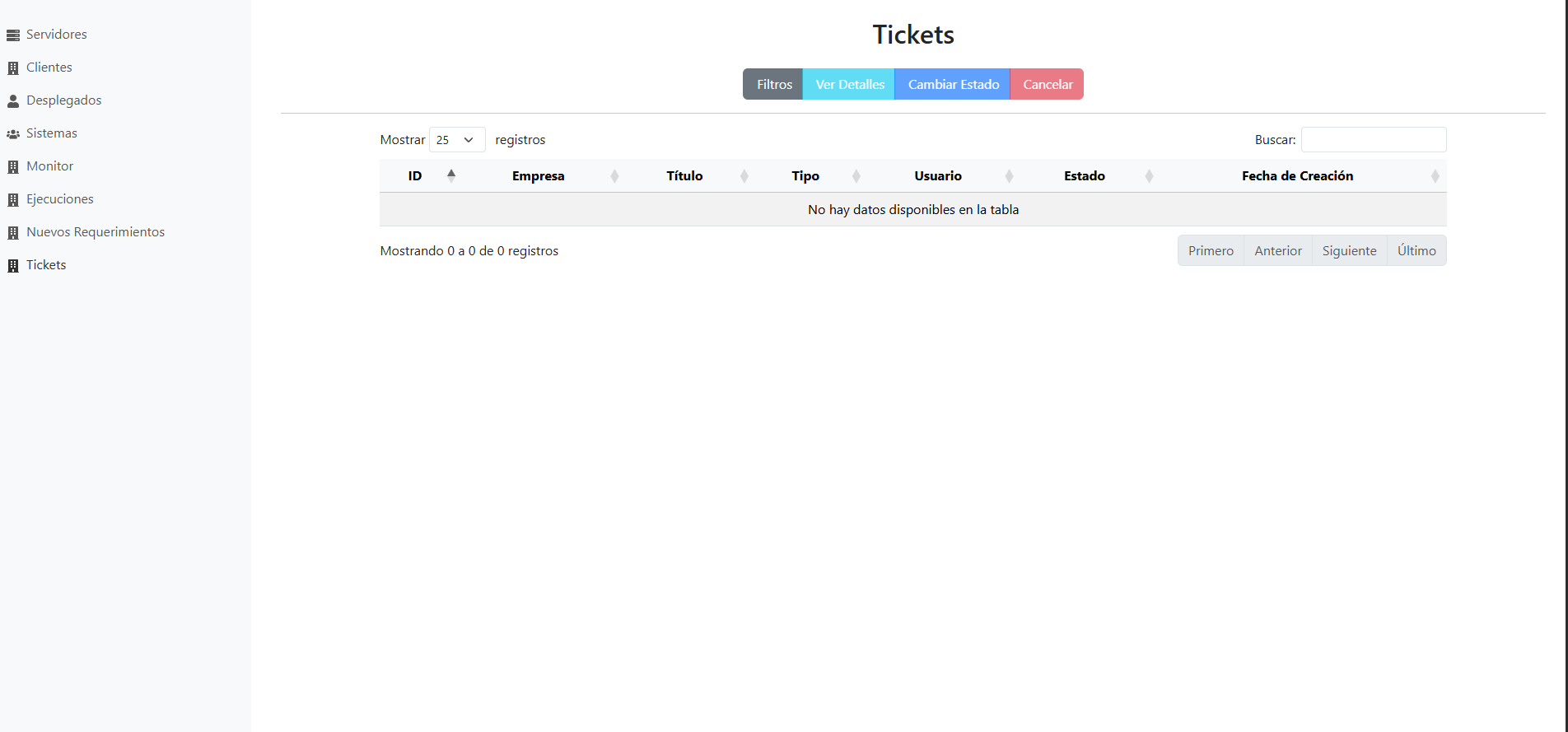Click the person icon beside Desplegados

13,101
